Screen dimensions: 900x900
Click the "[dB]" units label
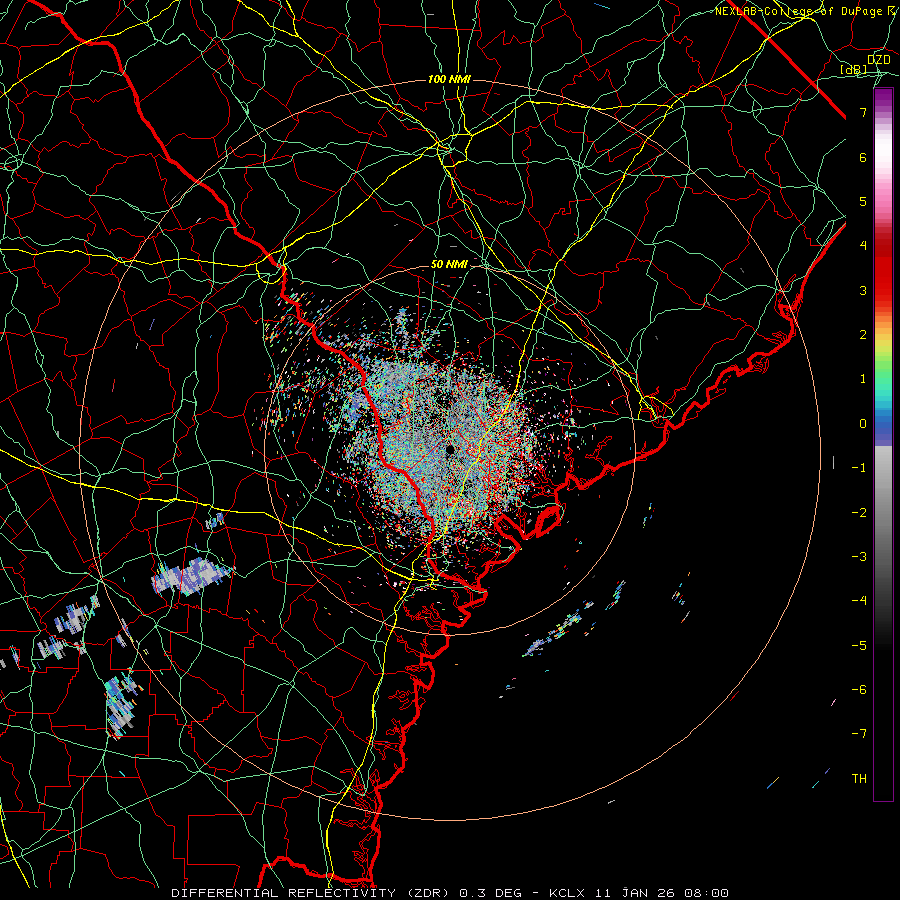(854, 69)
